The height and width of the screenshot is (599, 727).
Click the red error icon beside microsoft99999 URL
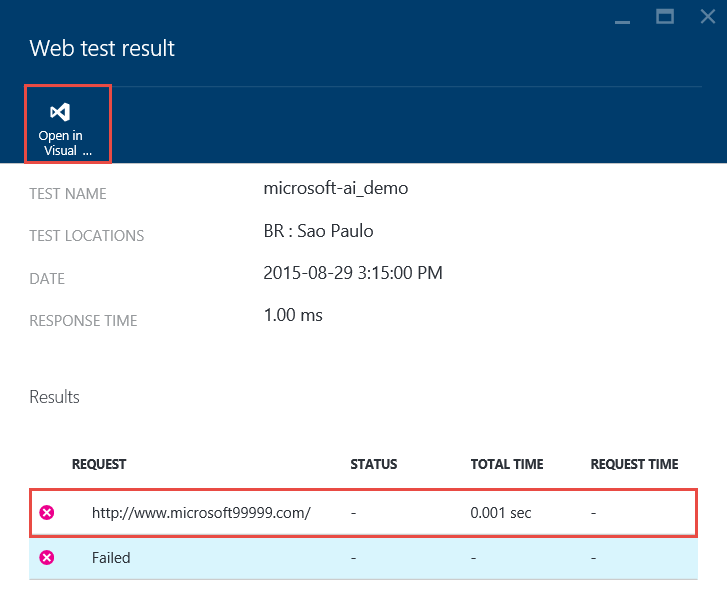(x=47, y=513)
